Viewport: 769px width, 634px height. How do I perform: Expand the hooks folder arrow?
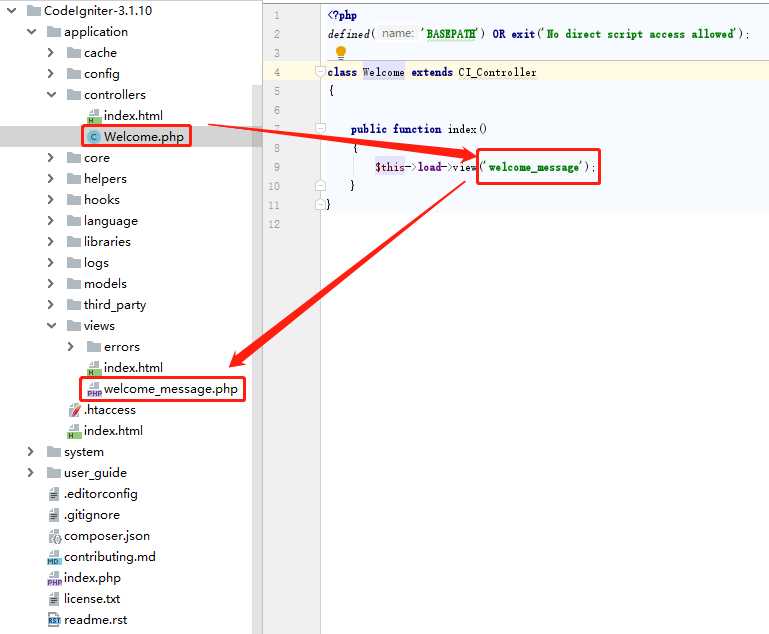(51, 200)
